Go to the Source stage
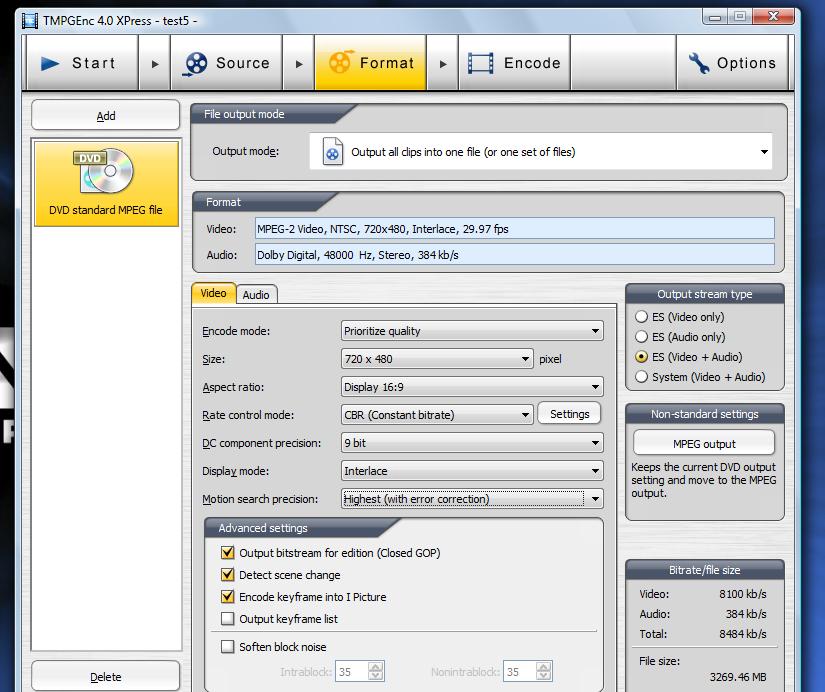The width and height of the screenshot is (825, 692). pyautogui.click(x=226, y=64)
